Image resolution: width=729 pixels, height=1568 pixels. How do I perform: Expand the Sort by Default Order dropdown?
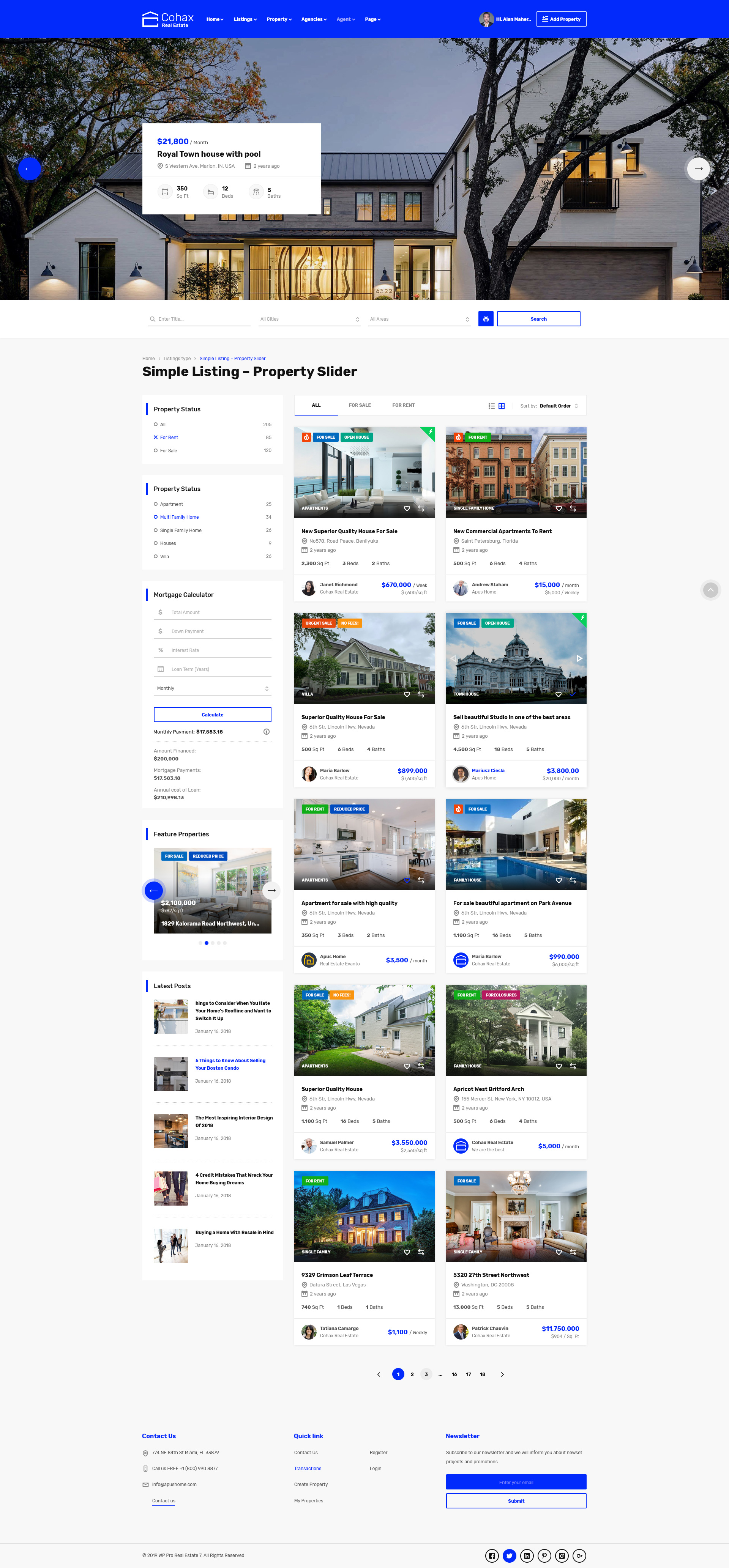559,406
